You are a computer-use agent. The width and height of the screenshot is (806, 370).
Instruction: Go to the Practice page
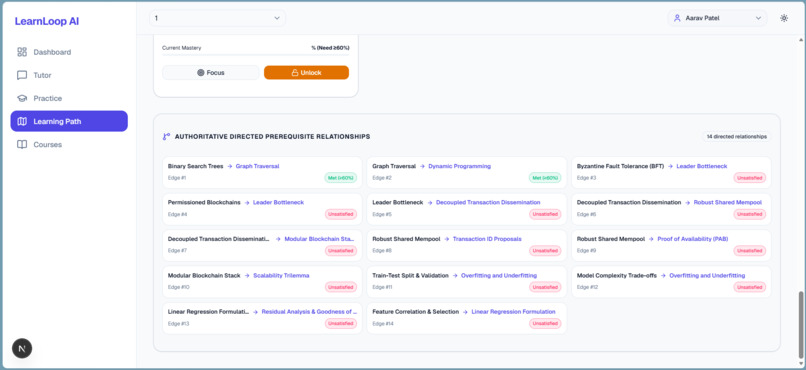point(69,98)
